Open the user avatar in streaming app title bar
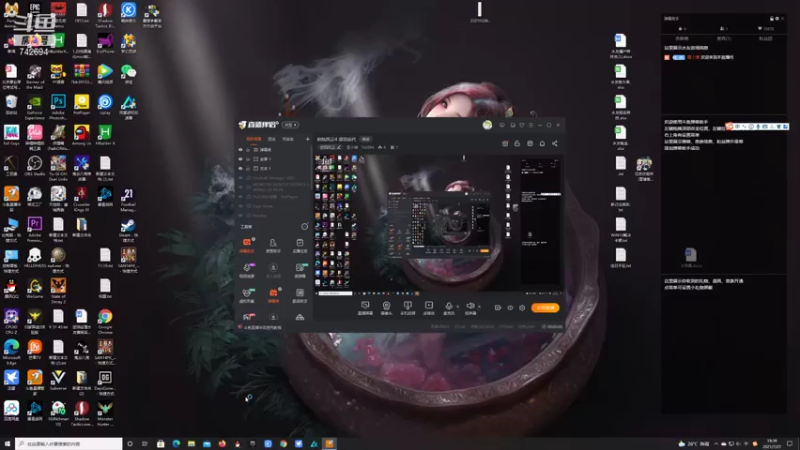 tap(487, 125)
